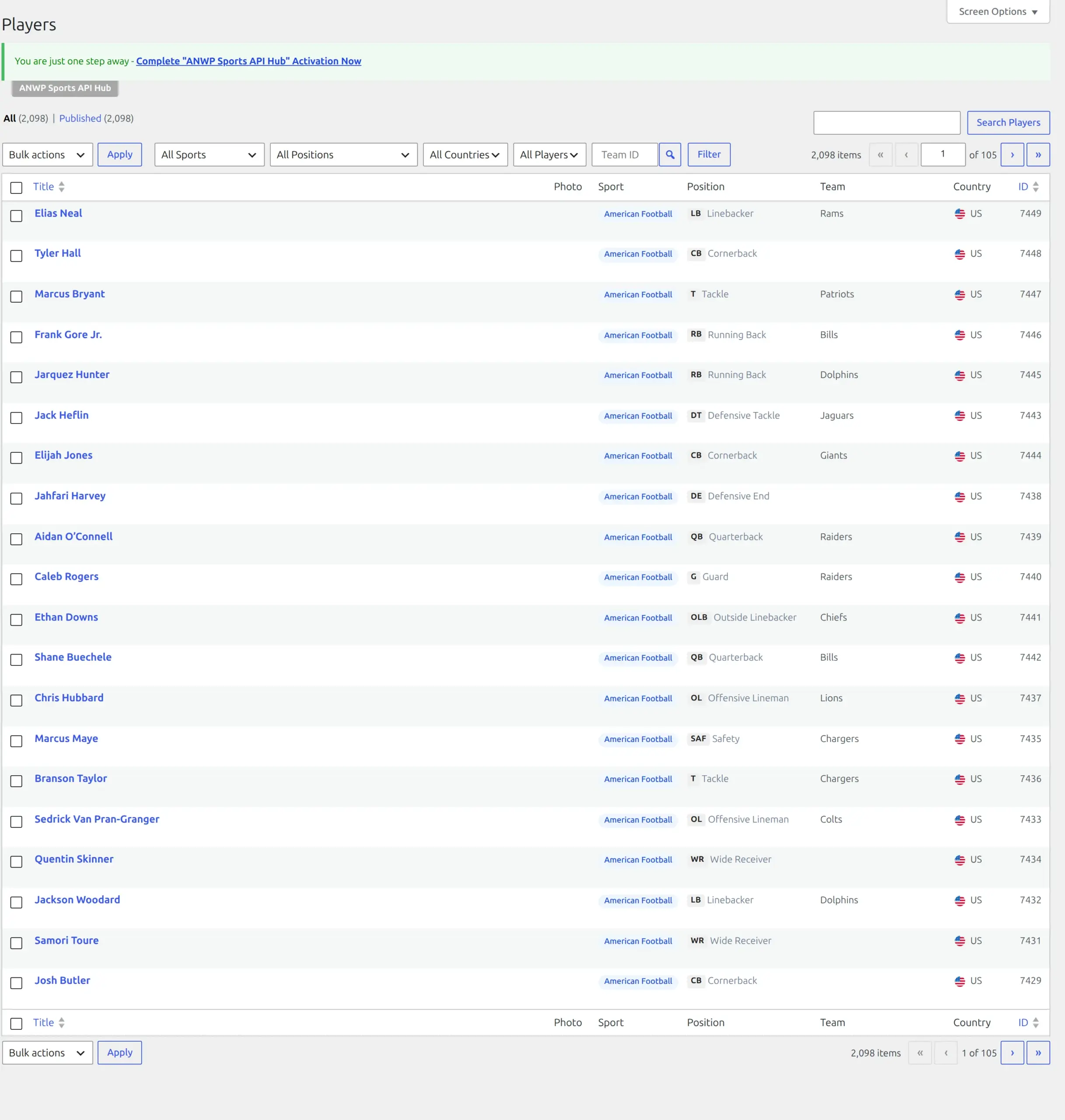This screenshot has width=1065, height=1120.
Task: Show All players view
Action: pos(10,118)
